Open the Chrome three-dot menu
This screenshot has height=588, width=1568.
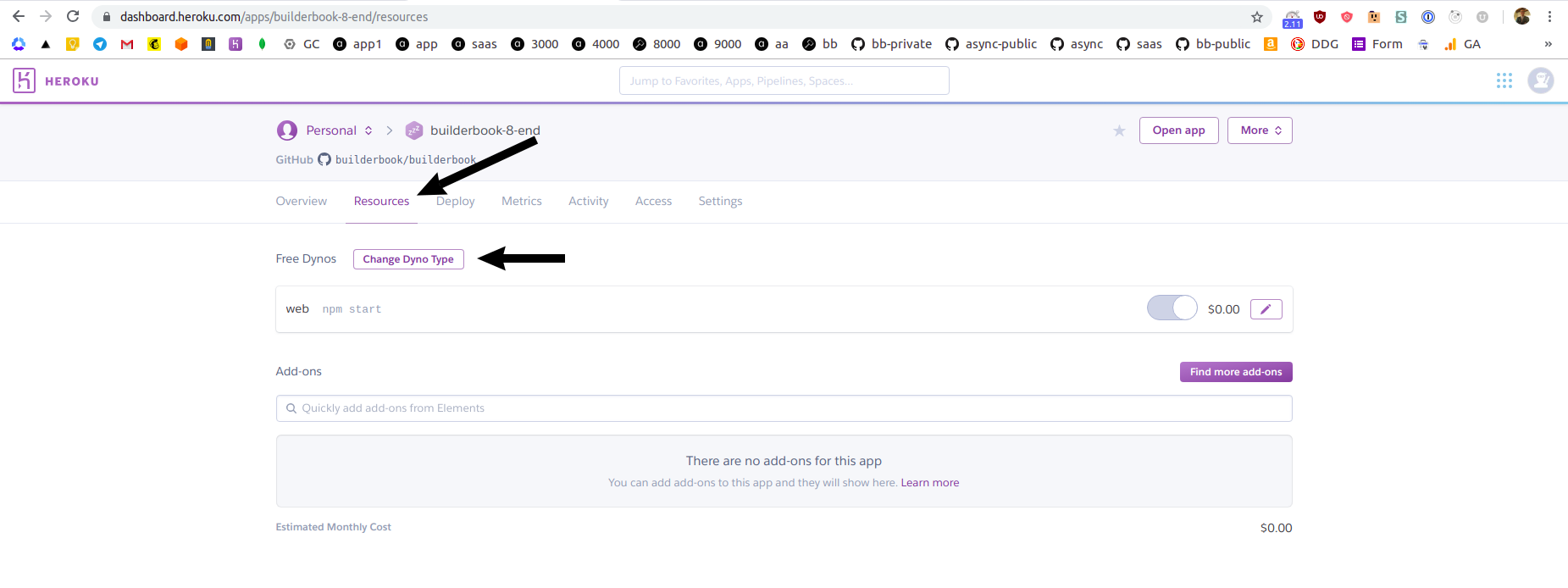1549,17
